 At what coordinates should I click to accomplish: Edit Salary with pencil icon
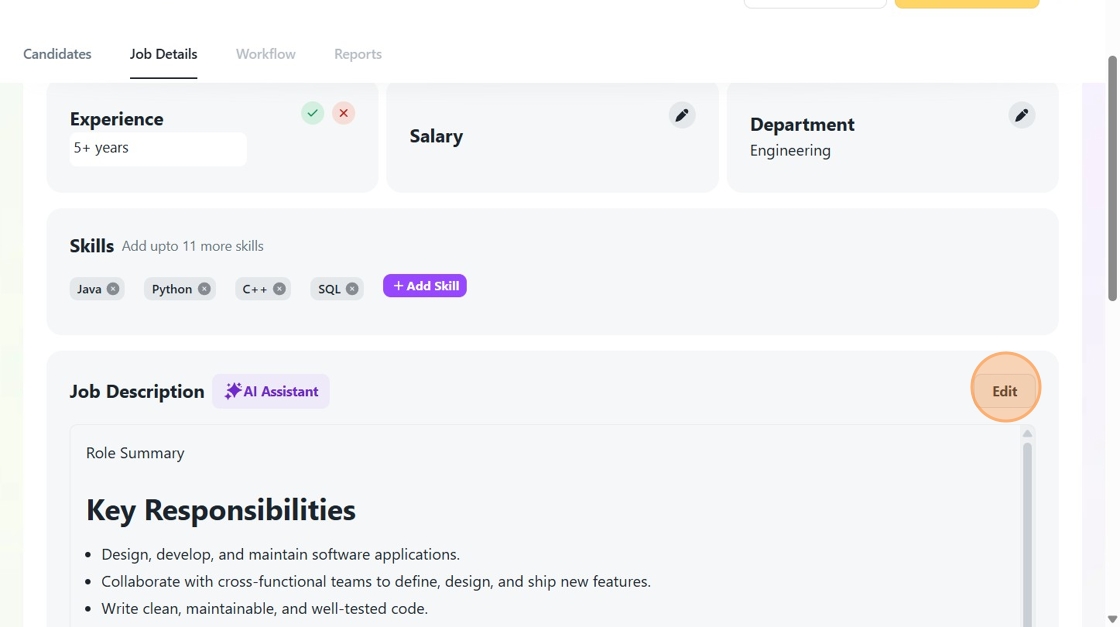(682, 115)
